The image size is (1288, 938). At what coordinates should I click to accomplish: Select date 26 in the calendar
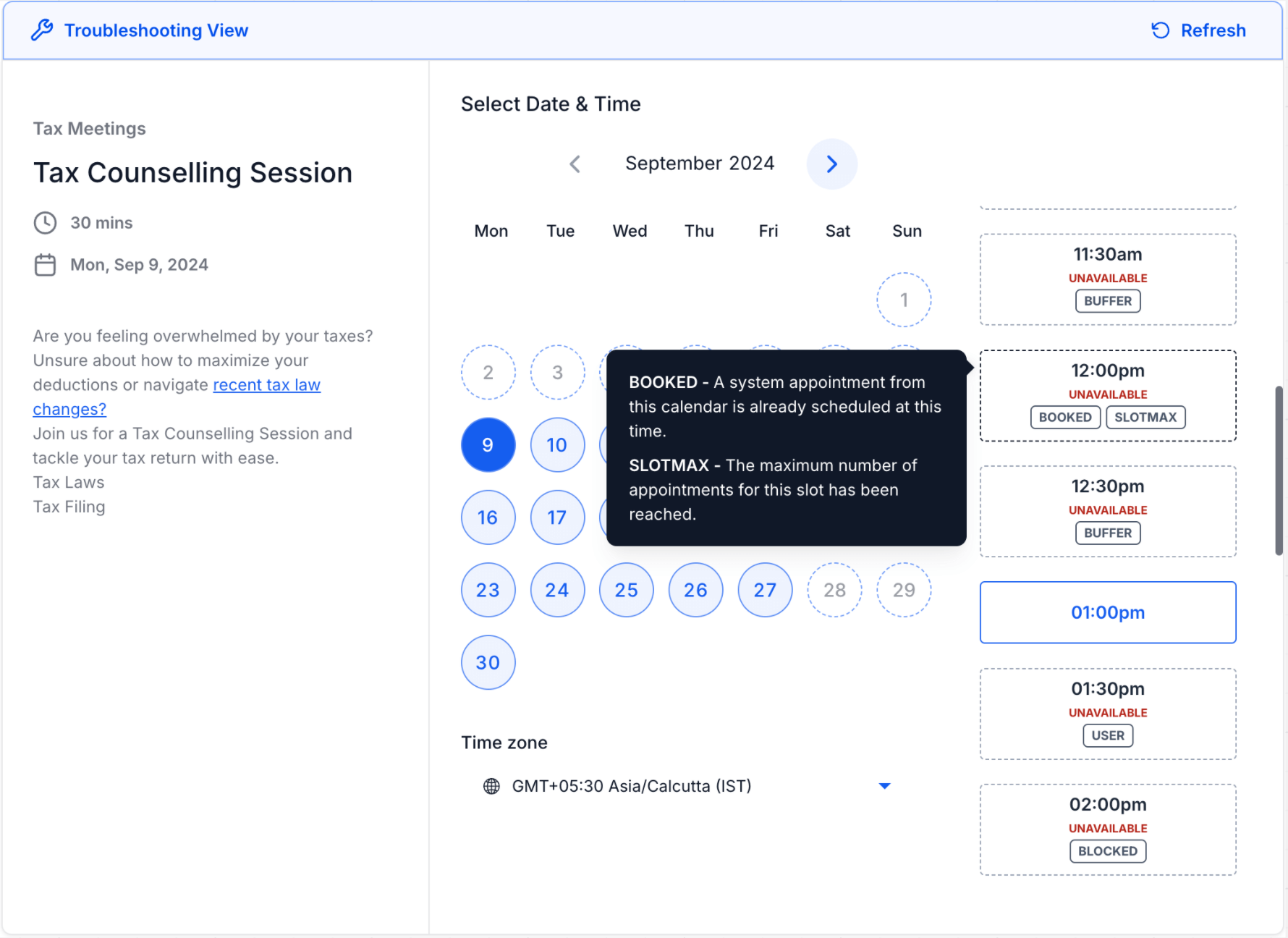tap(696, 590)
